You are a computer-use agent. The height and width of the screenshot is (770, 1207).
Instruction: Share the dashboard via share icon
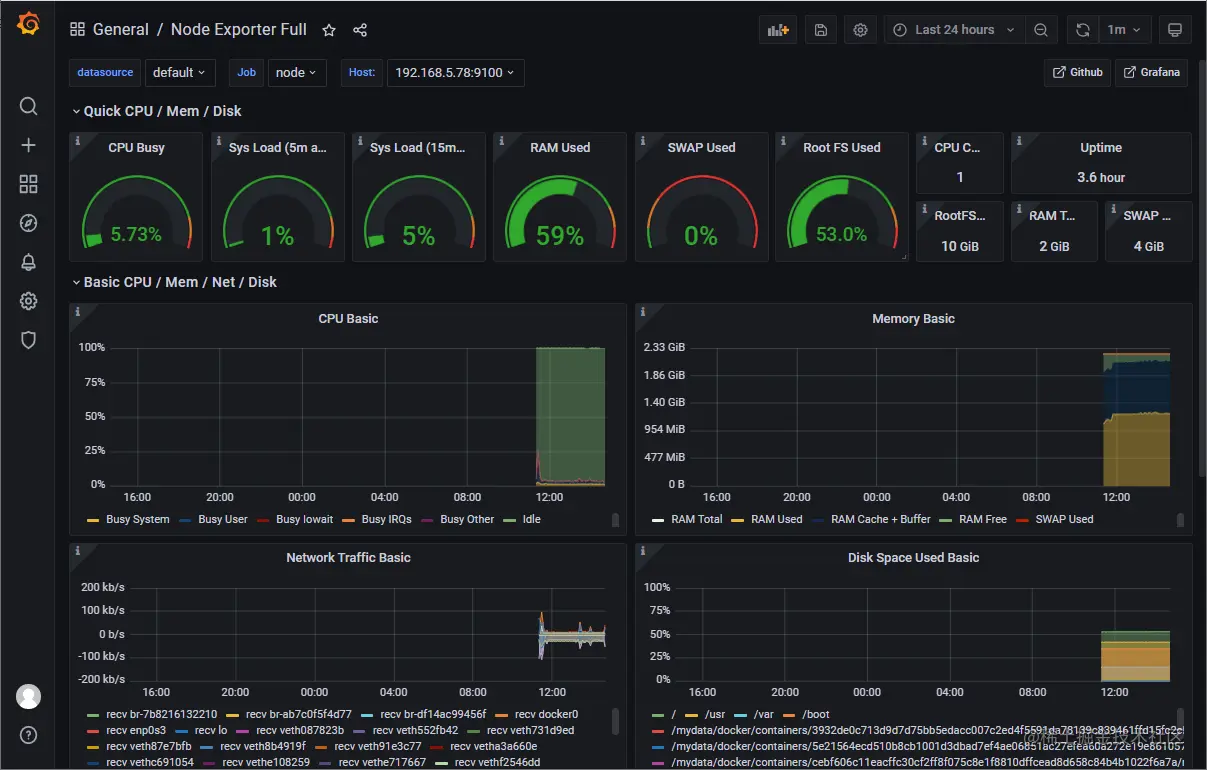click(360, 30)
